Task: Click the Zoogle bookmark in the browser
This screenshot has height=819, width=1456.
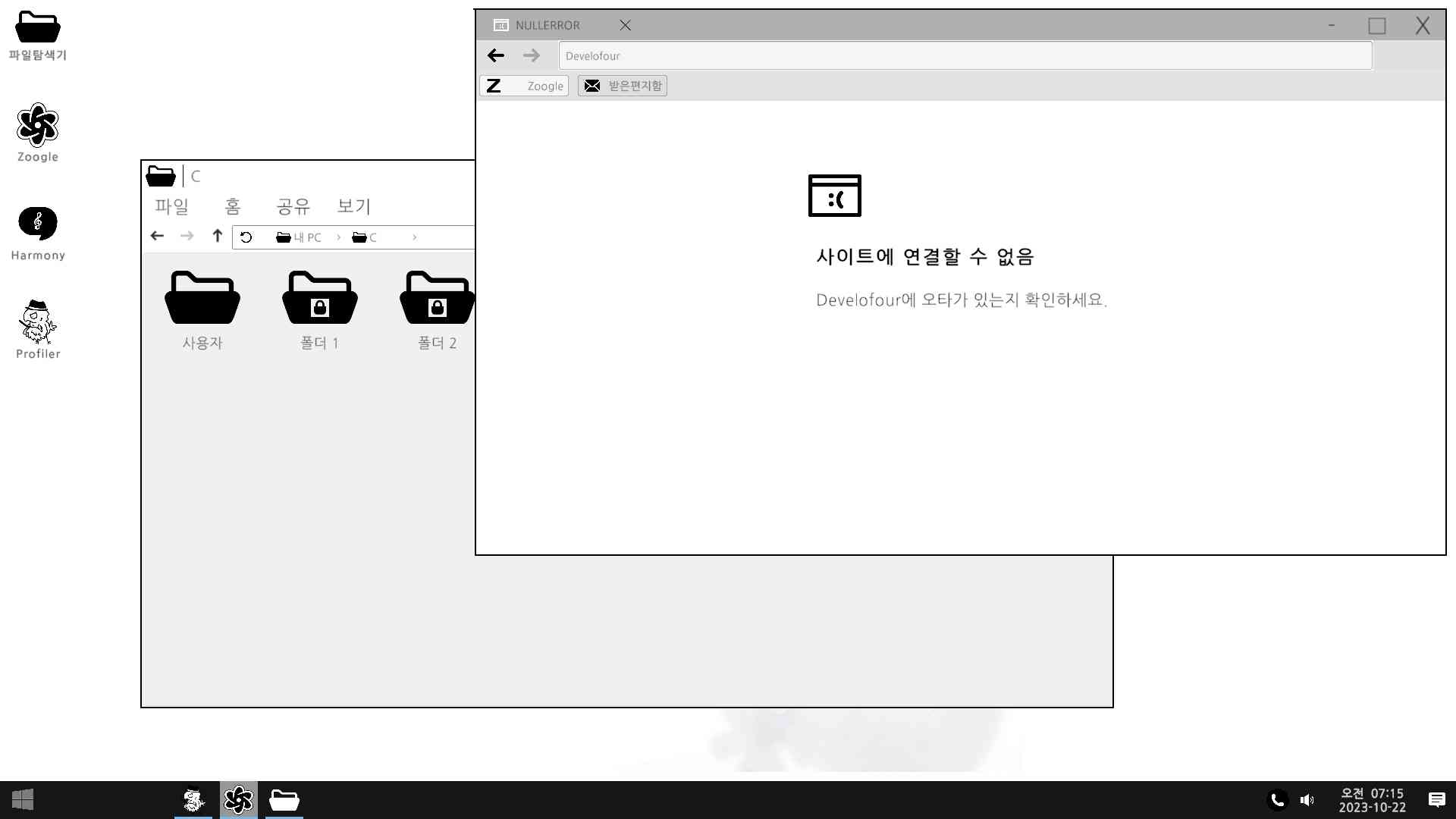Action: (x=523, y=86)
